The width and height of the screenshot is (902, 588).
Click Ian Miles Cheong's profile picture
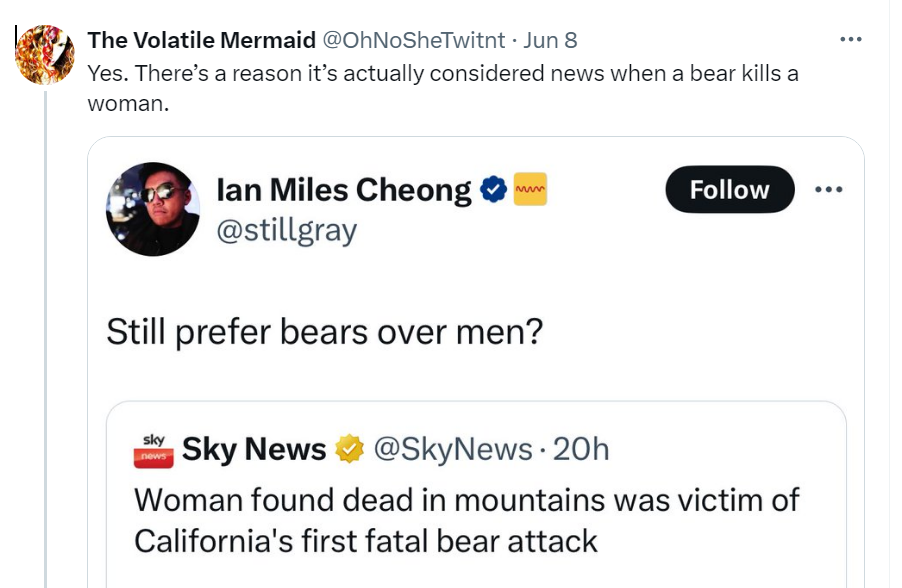[153, 209]
